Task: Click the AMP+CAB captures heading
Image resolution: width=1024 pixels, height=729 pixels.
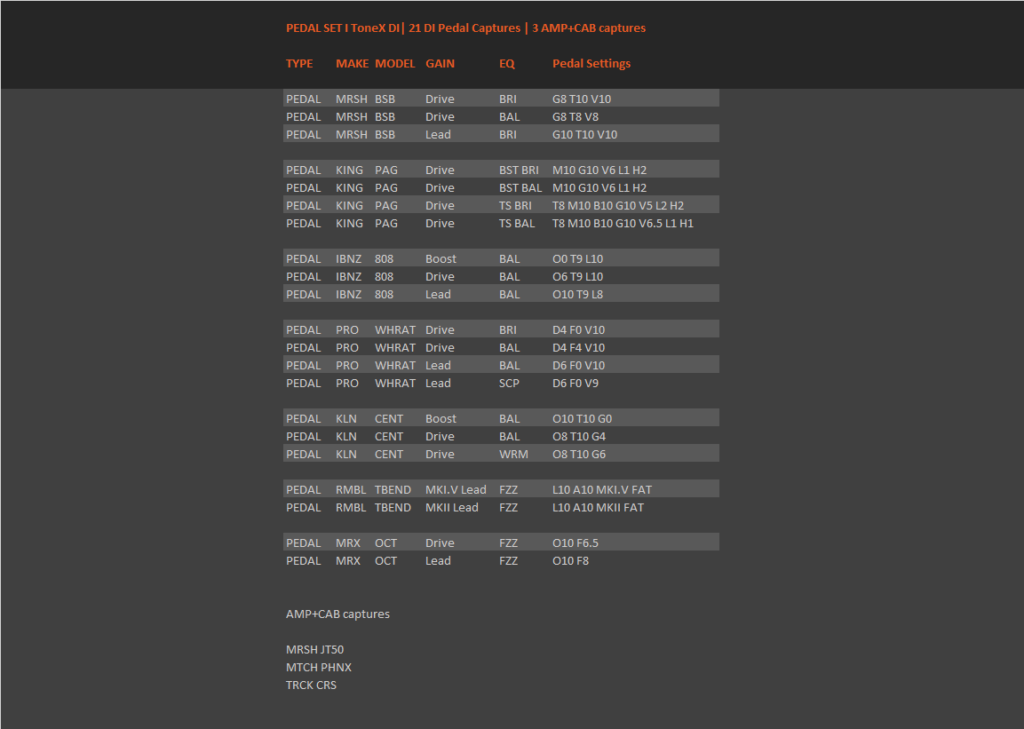Action: point(338,614)
